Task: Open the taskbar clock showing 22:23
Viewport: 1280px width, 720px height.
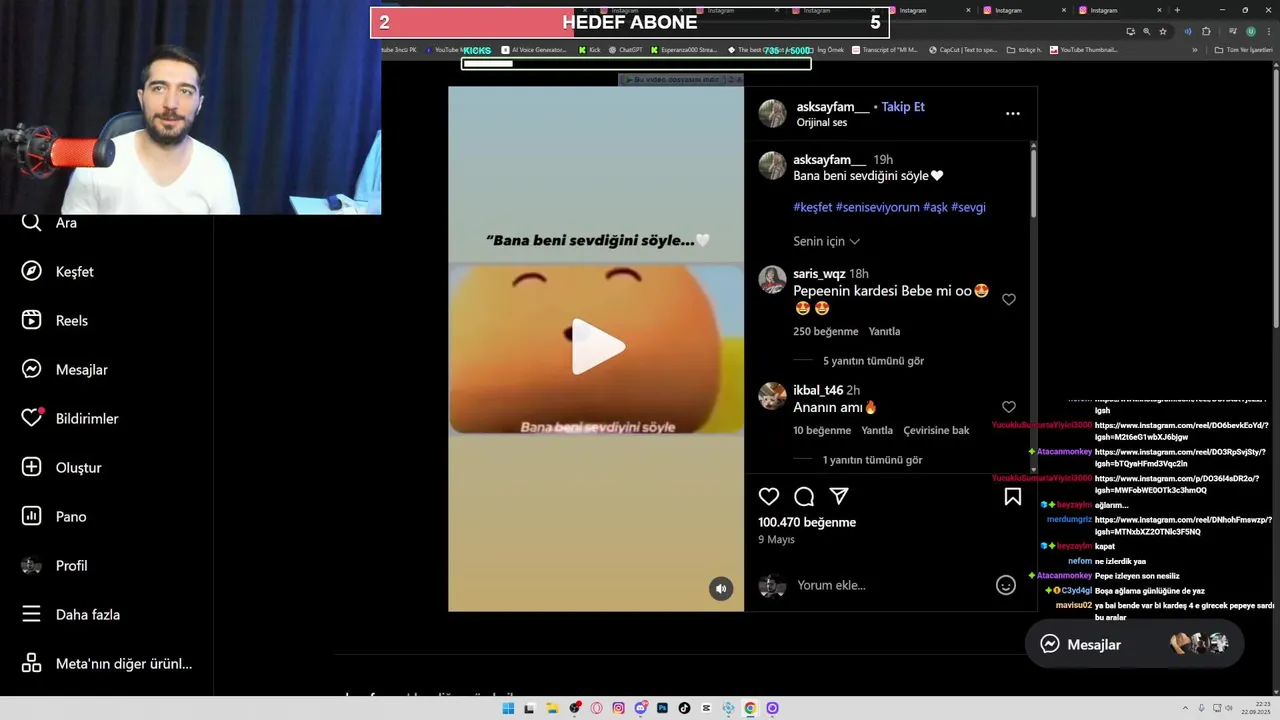Action: [1256, 708]
